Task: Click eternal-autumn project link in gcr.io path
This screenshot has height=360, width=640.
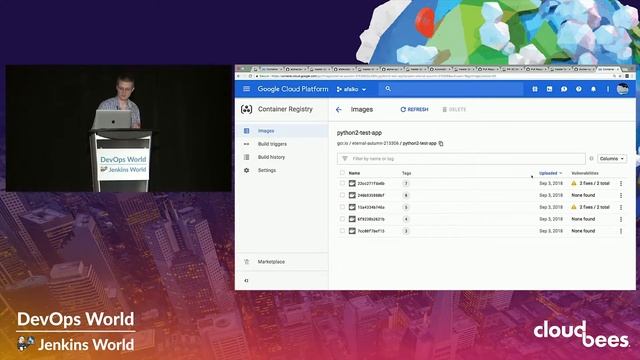Action: click(x=375, y=144)
